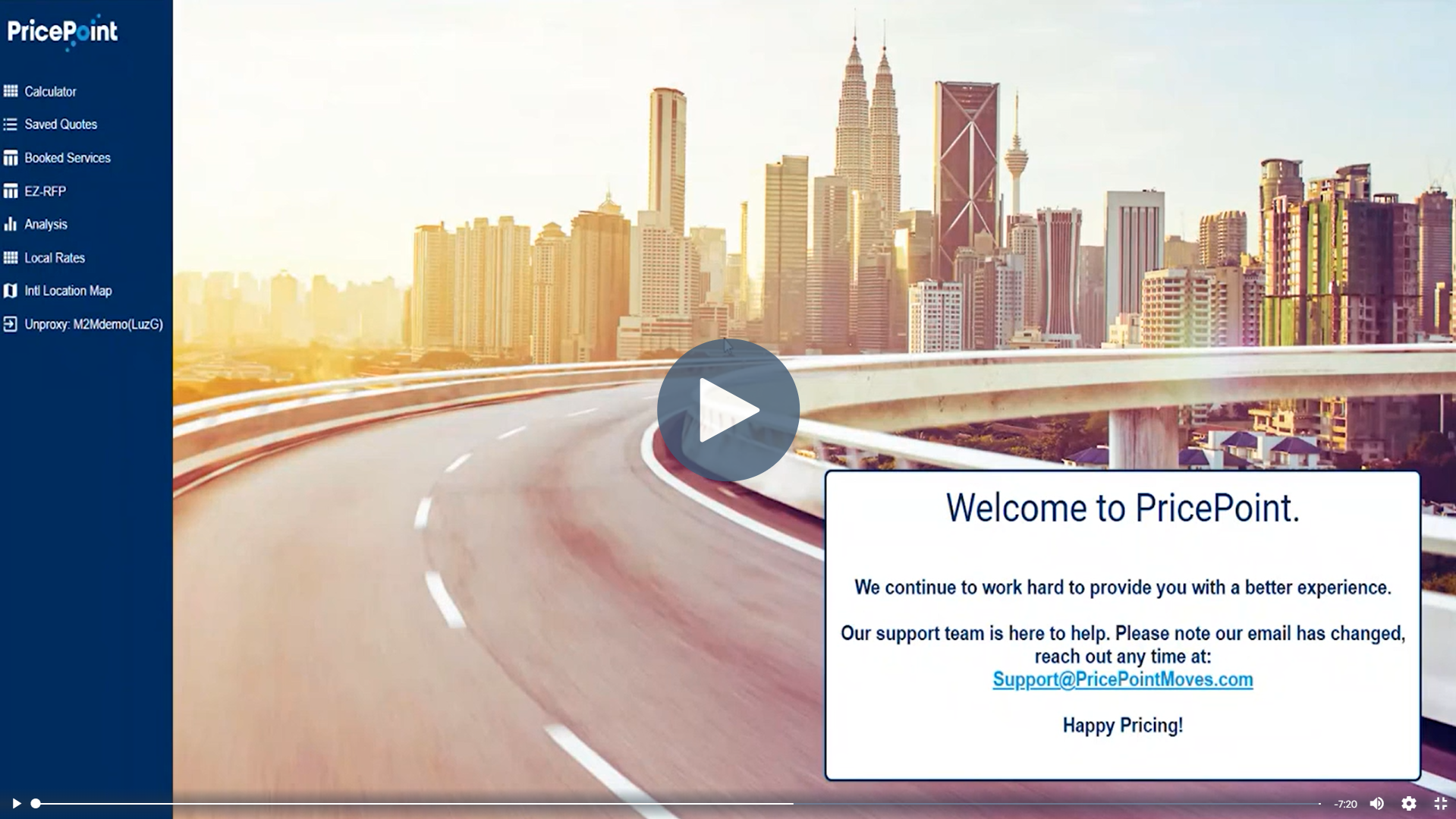This screenshot has height=819, width=1456.
Task: Click the Calculator grid icon in sidebar
Action: tap(11, 91)
